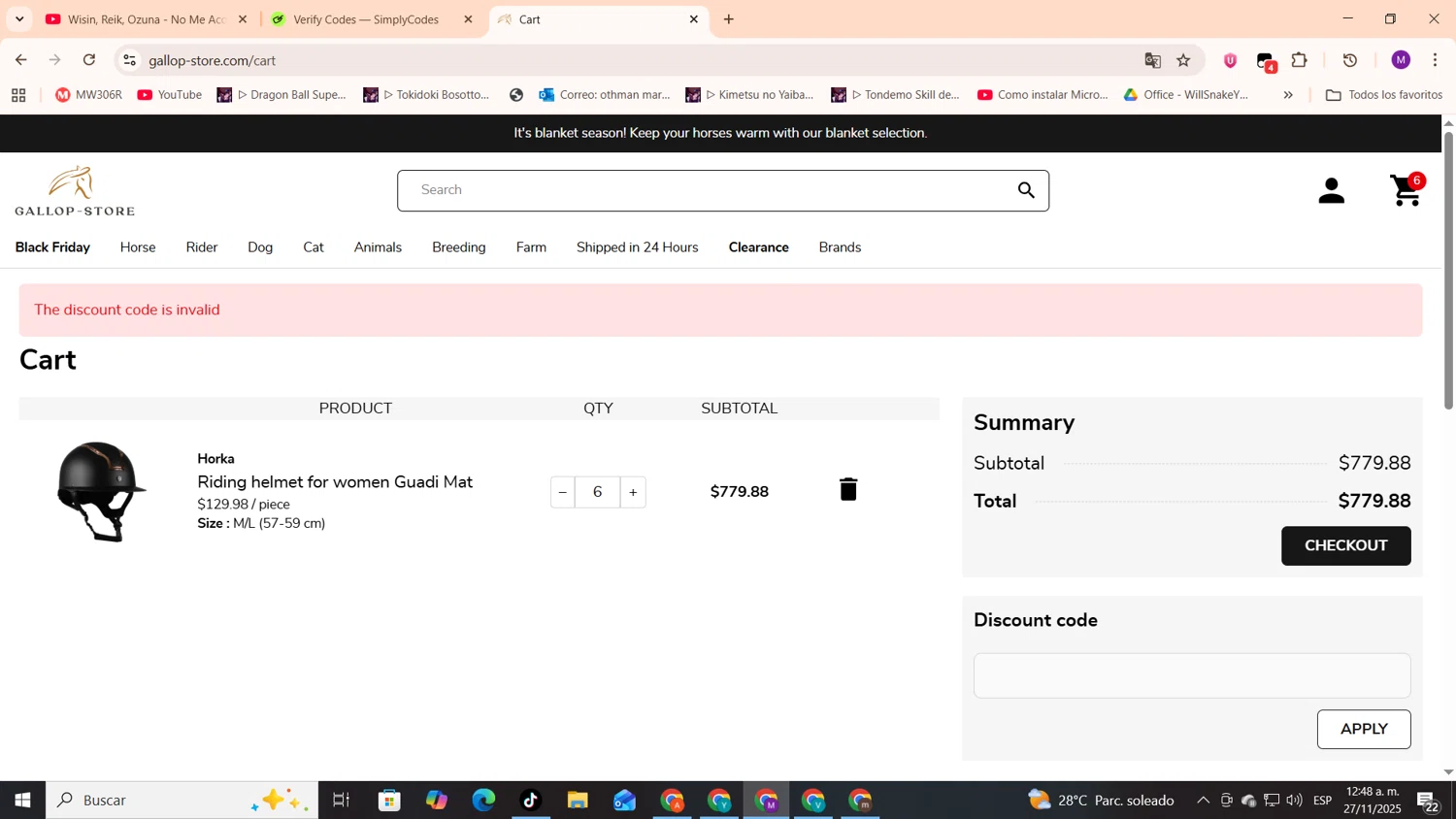The width and height of the screenshot is (1456, 819).
Task: Click the vertical page scrollbar
Action: pyautogui.click(x=1448, y=270)
